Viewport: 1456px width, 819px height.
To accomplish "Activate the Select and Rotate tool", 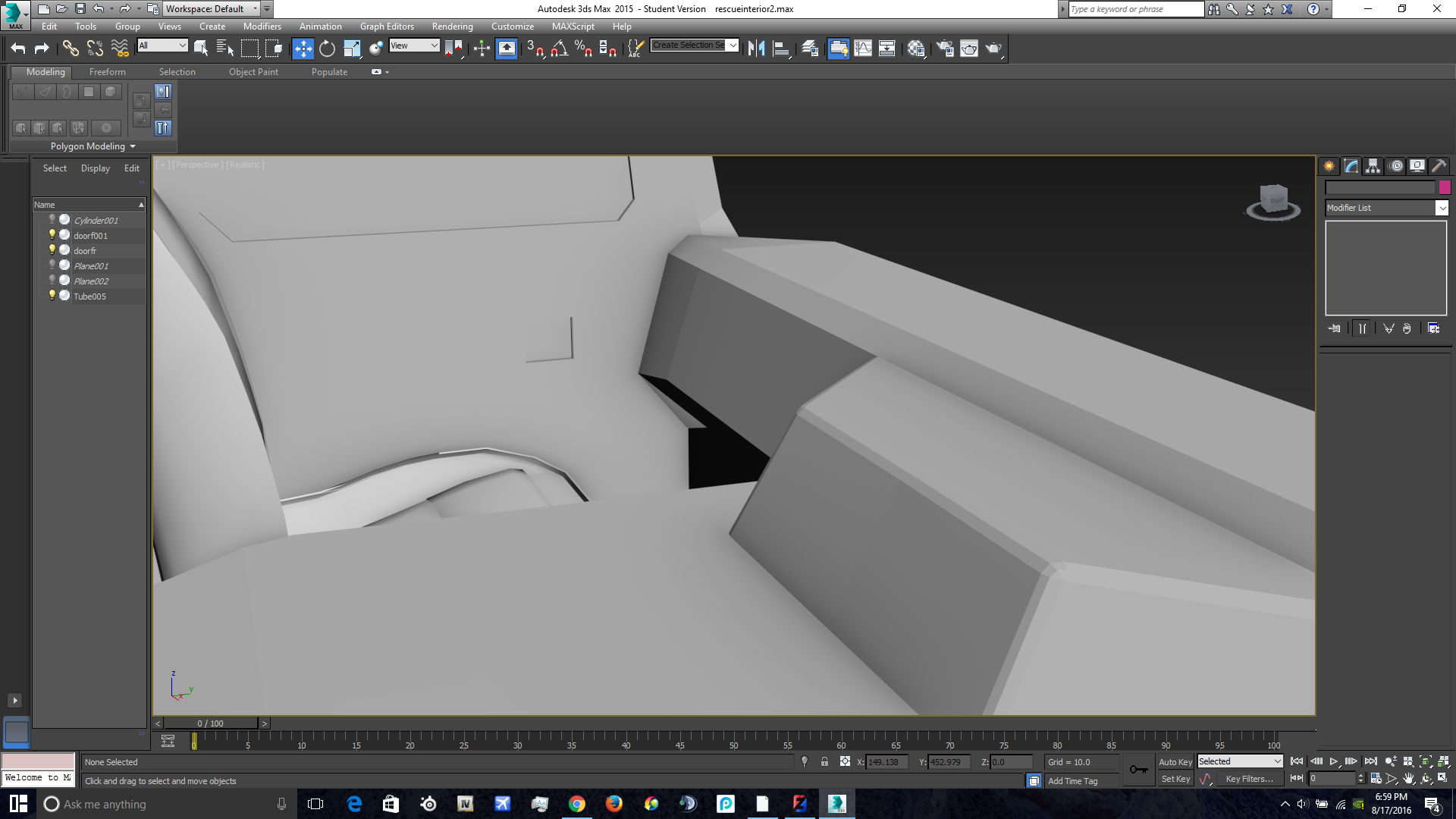I will pos(327,49).
